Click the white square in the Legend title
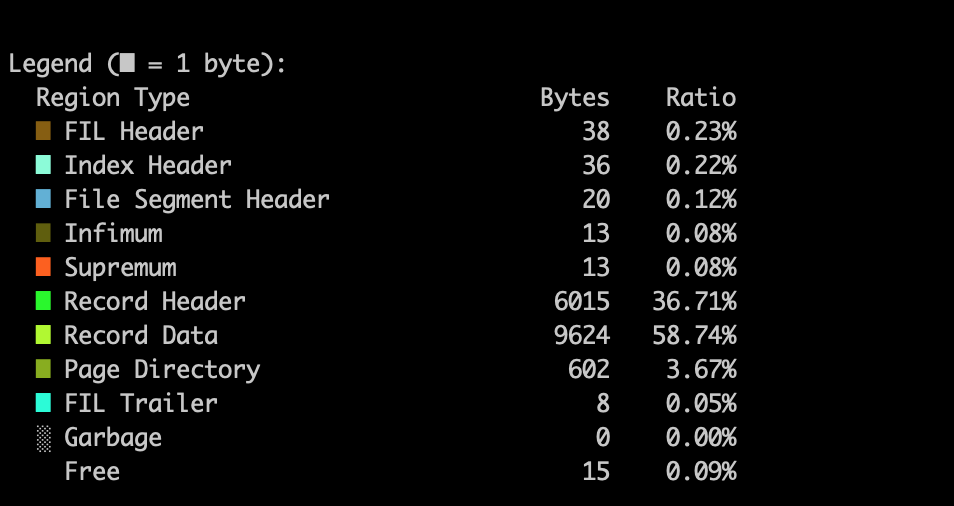Viewport: 954px width, 506px height. (126, 64)
